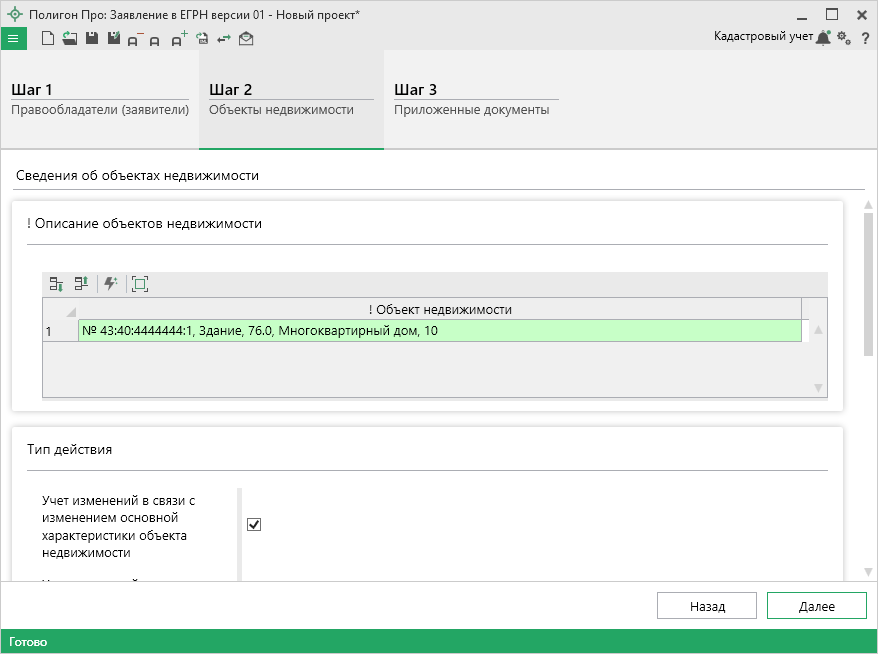Screen dimensions: 878x654
Task: Switch to Шаг 1 Правообладатели tab
Action: point(99,99)
